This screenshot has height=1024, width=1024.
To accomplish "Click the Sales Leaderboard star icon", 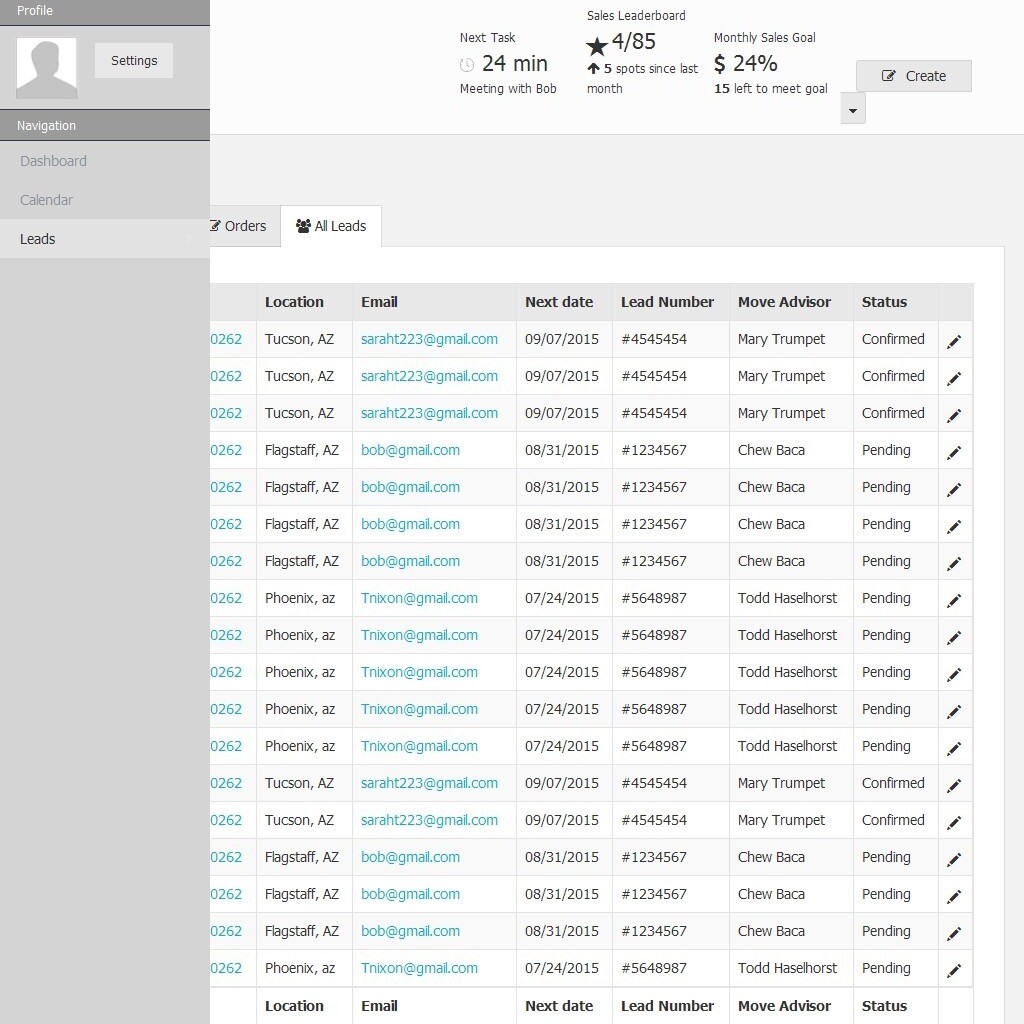I will pos(597,46).
